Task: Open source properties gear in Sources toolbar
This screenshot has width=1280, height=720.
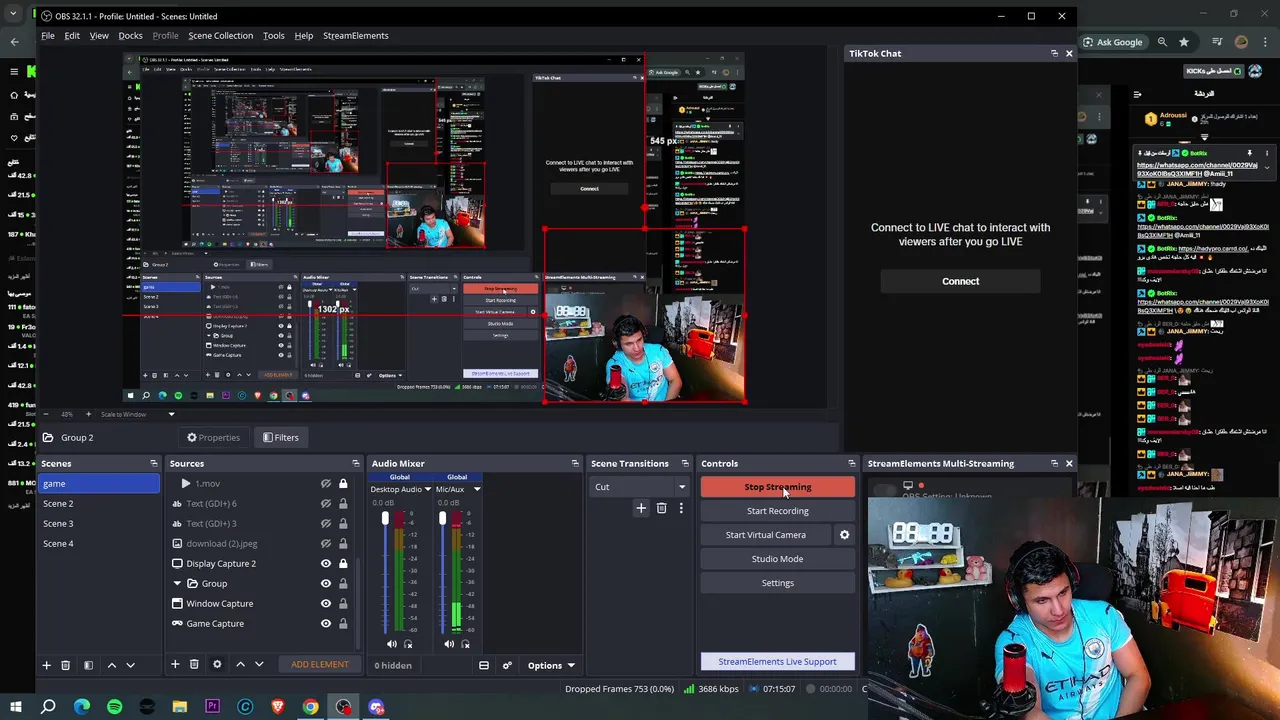Action: click(x=217, y=664)
